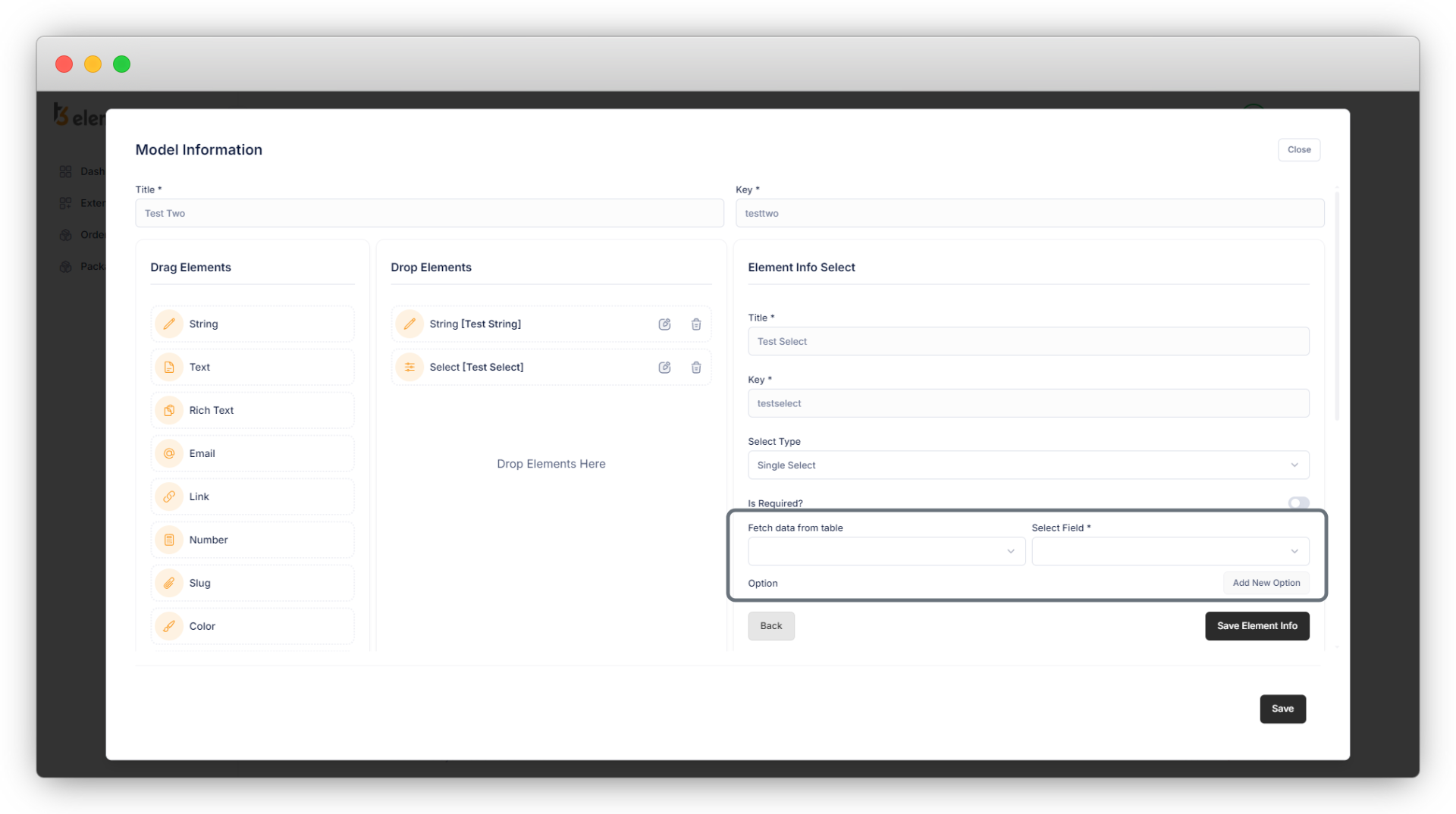The height and width of the screenshot is (814, 1456).
Task: Open the Select Type dropdown
Action: pos(1028,465)
